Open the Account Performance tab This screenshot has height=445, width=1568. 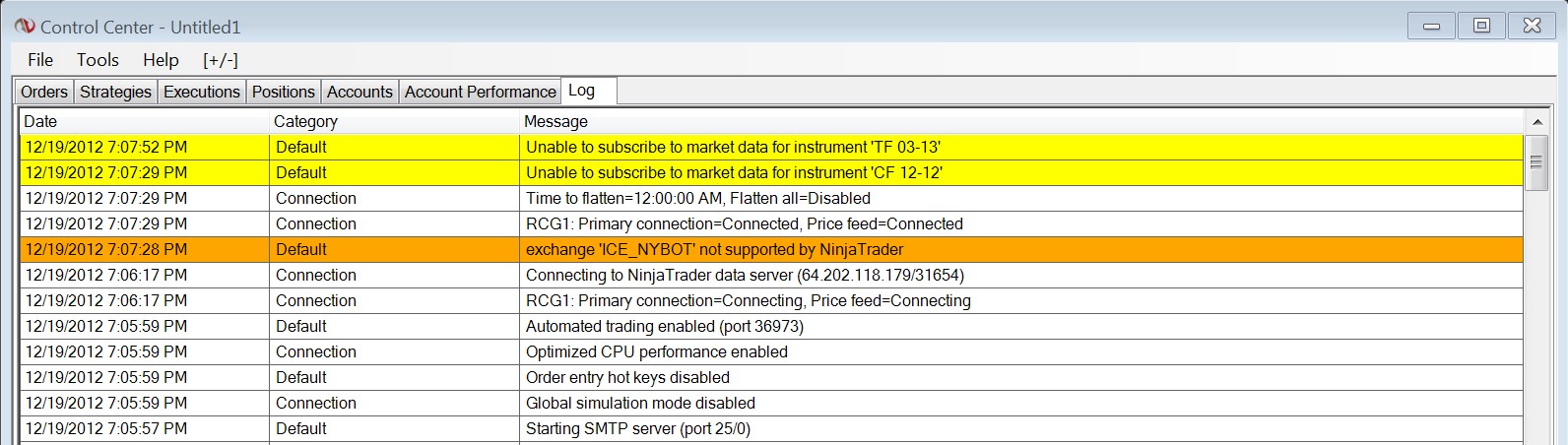coord(481,92)
